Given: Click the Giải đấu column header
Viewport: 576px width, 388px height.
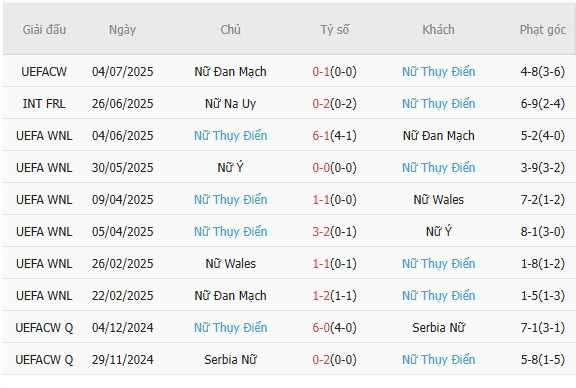Looking at the screenshot, I should [44, 29].
